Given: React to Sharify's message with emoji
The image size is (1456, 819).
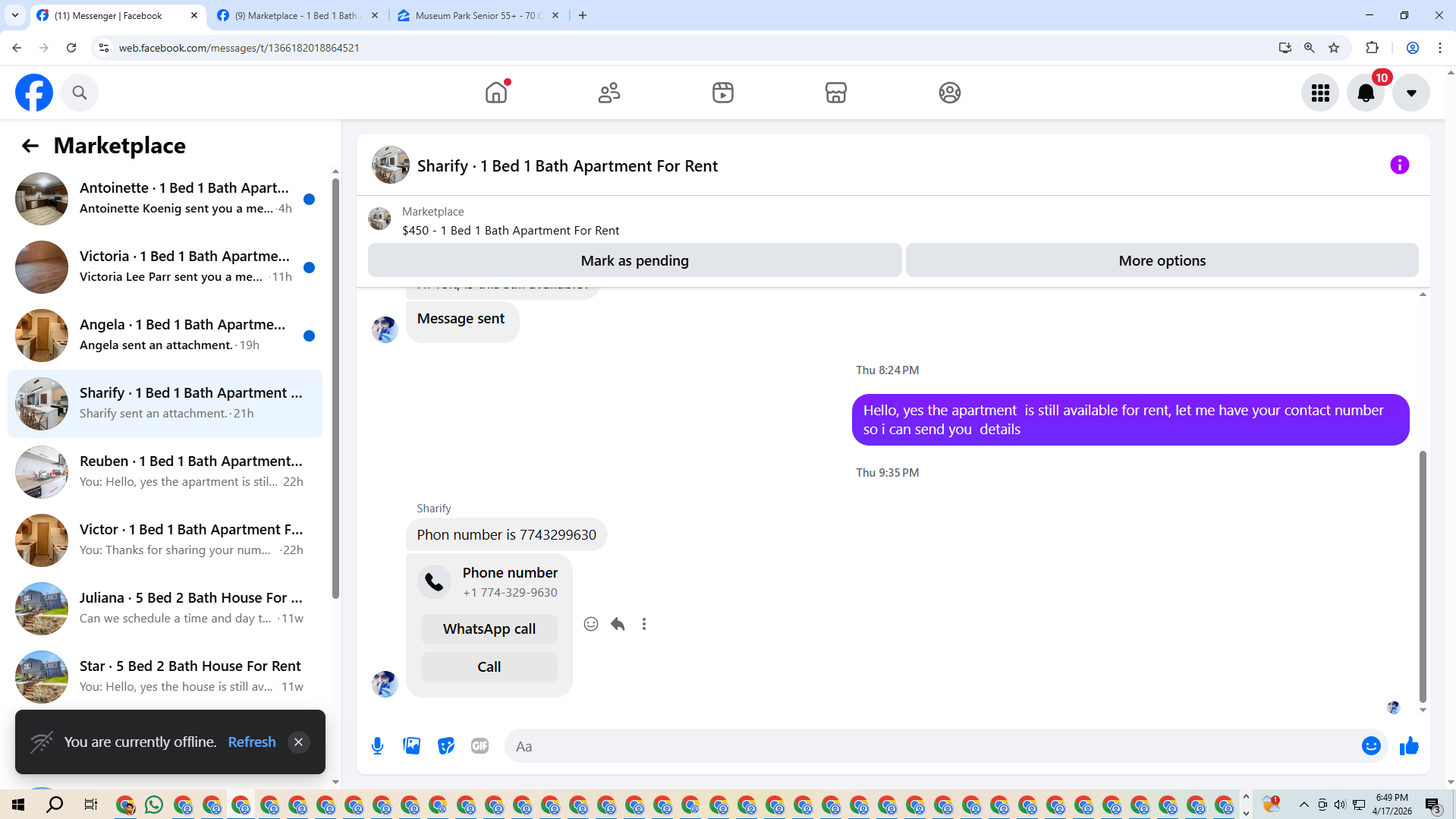Looking at the screenshot, I should (x=591, y=624).
